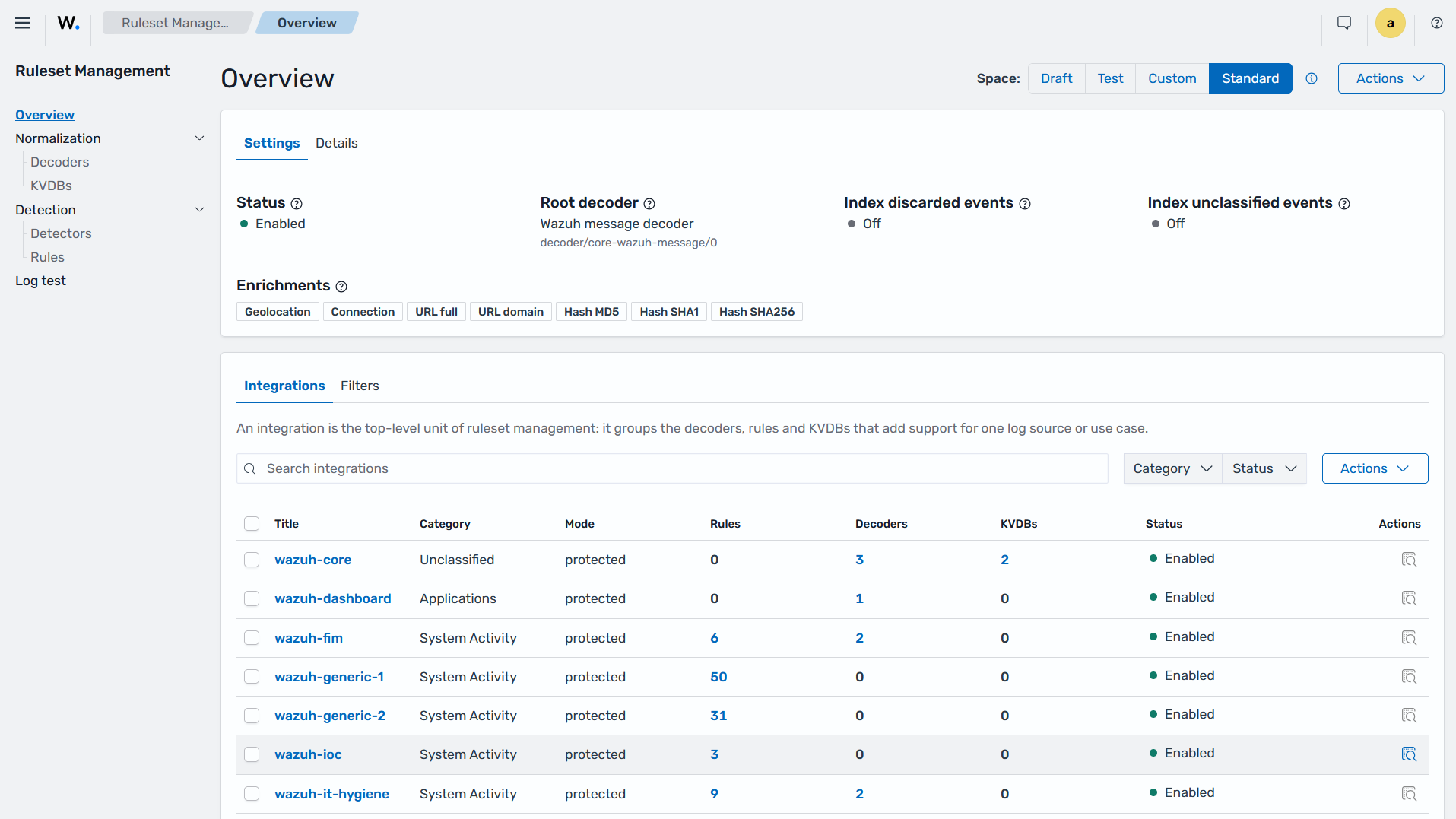Check the wazuh-ioc row checkbox
The image size is (1456, 819).
pos(252,754)
